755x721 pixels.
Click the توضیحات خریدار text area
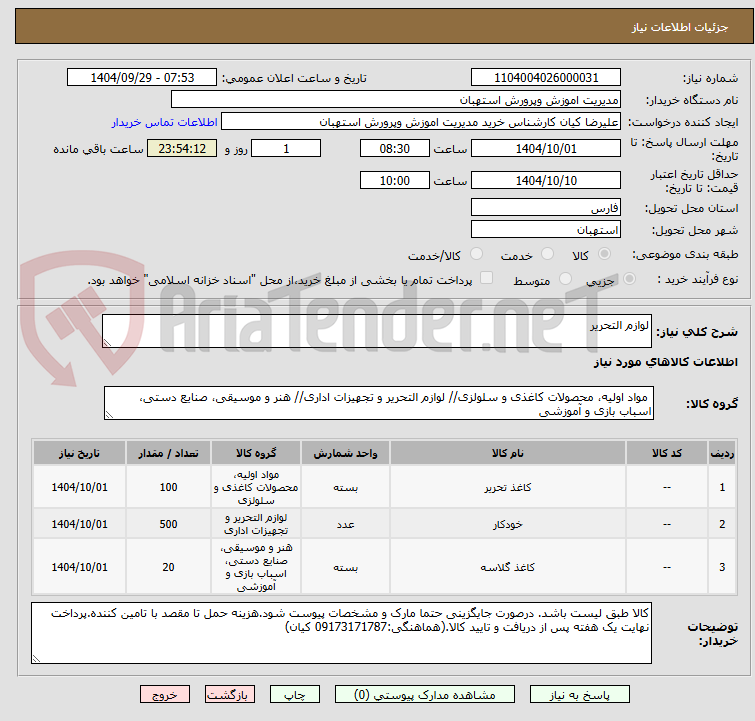click(x=341, y=633)
